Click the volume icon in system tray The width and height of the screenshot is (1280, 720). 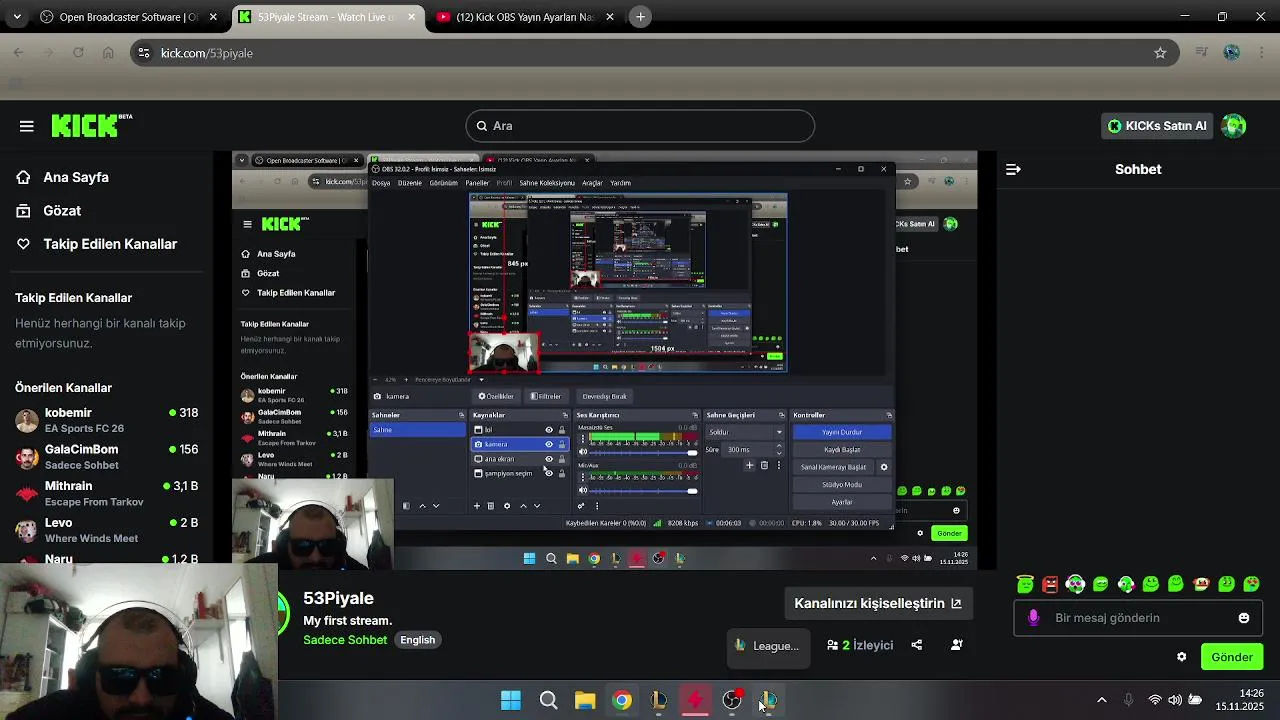[1175, 700]
